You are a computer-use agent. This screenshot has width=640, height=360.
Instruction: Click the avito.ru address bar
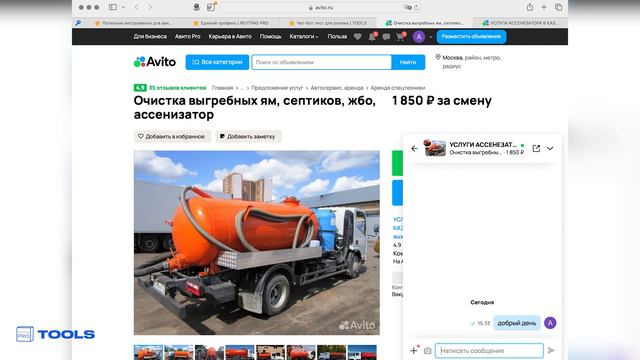pos(321,7)
